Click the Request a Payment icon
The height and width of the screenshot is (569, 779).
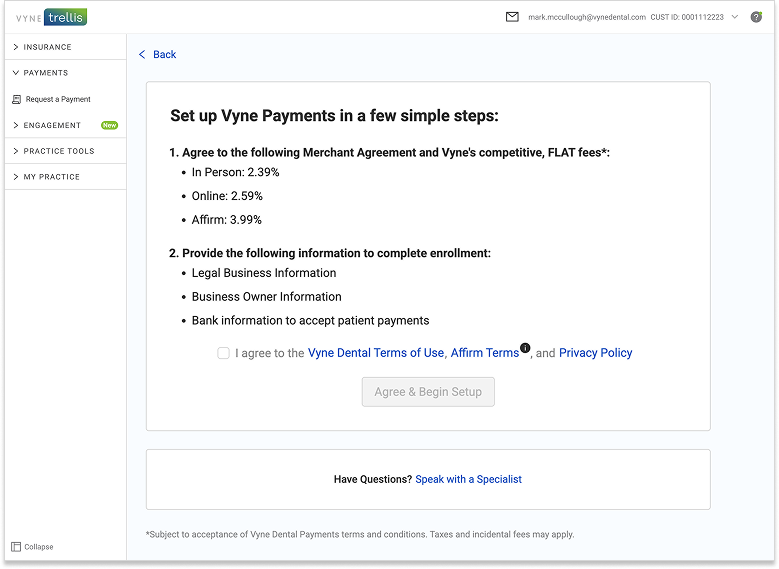[x=16, y=99]
